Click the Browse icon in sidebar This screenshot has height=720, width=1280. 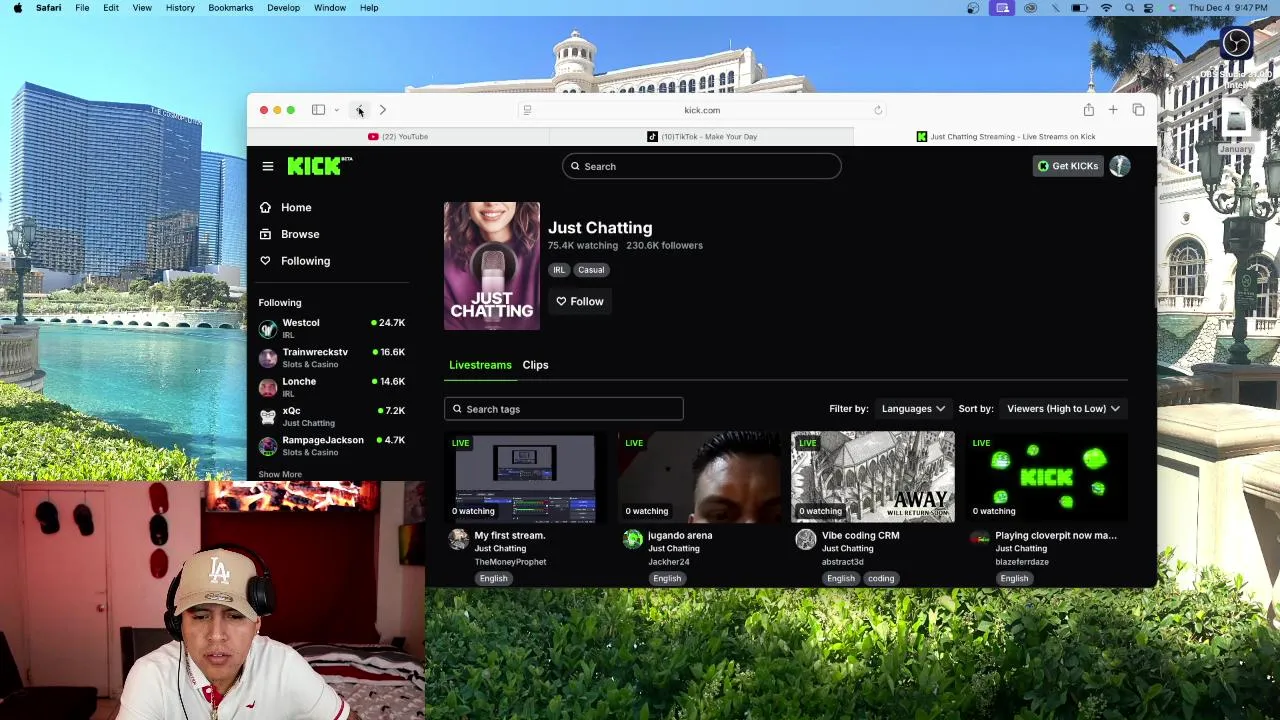[265, 234]
